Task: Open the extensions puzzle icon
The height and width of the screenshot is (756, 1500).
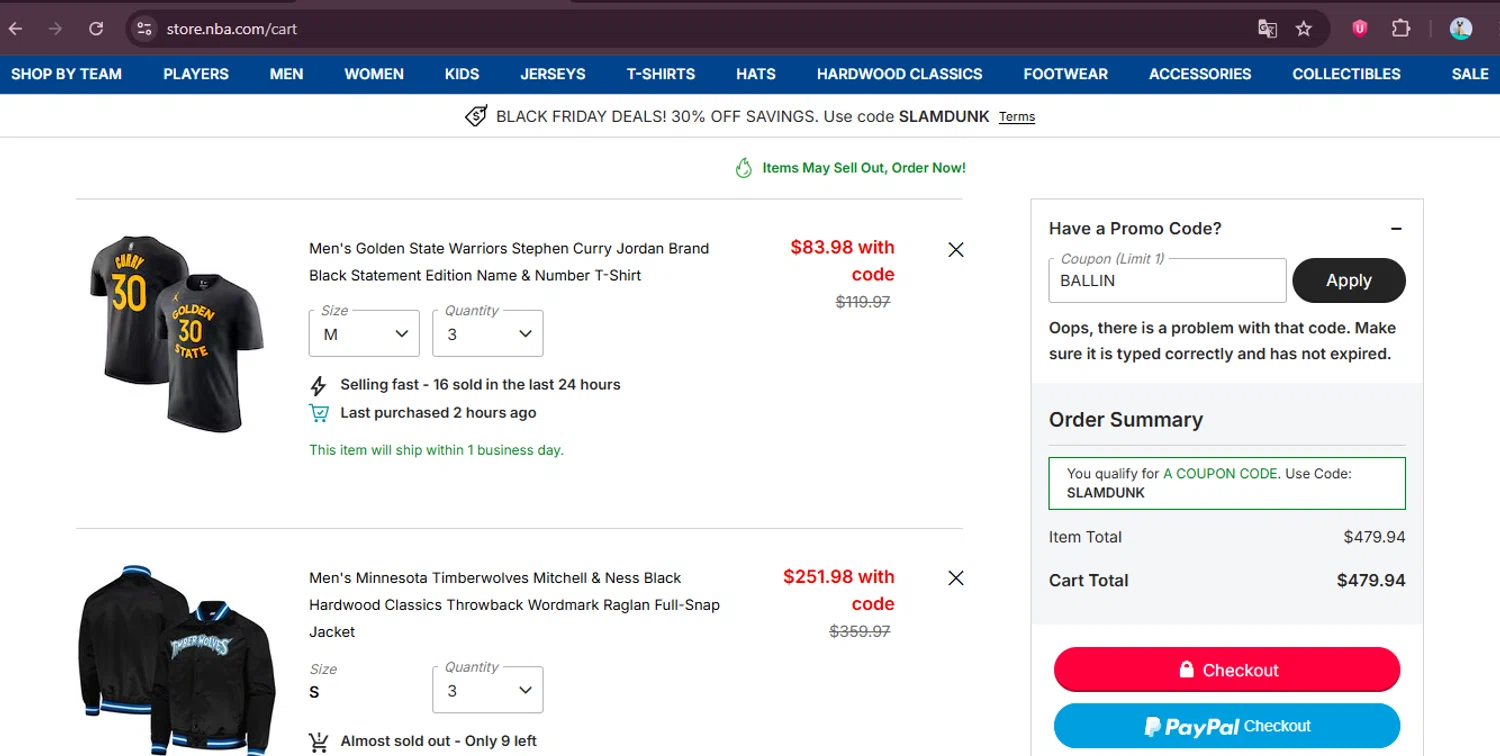Action: [1401, 29]
